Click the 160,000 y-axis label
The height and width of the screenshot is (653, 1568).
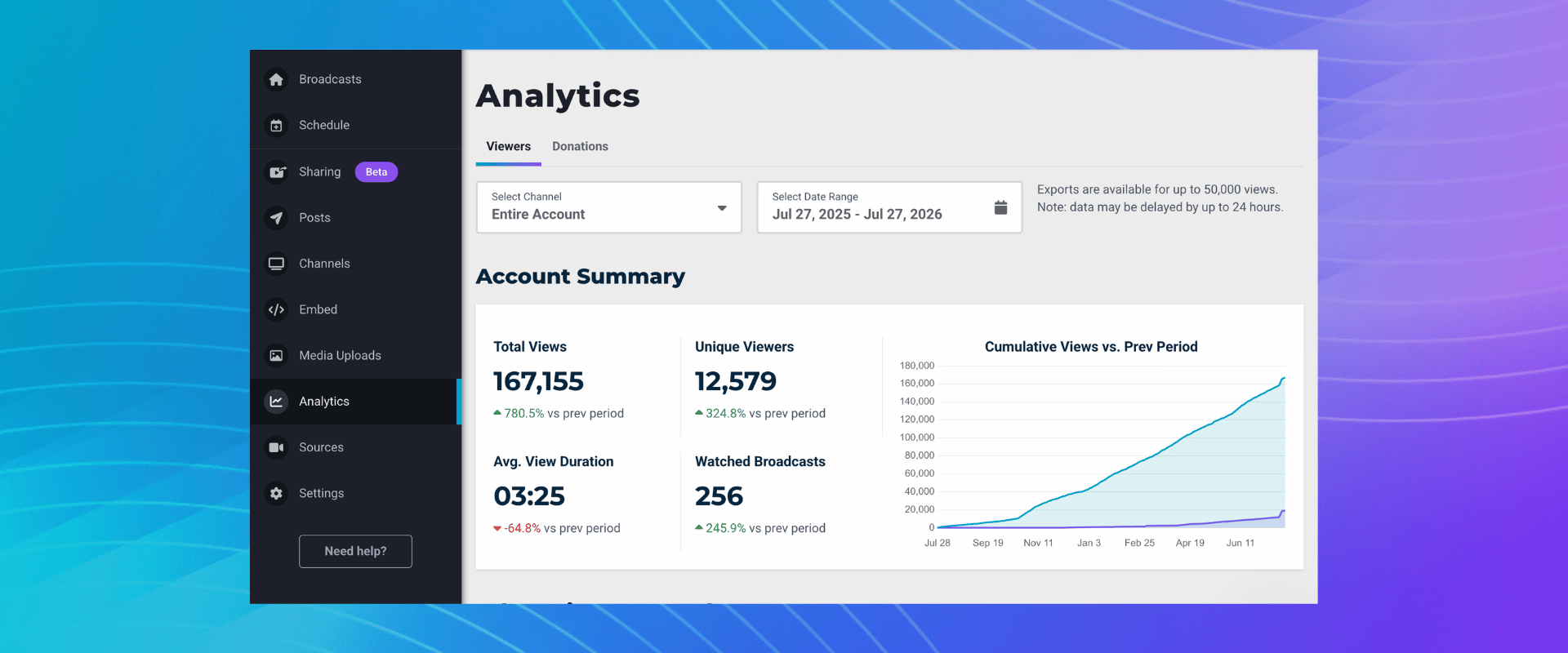tap(917, 384)
